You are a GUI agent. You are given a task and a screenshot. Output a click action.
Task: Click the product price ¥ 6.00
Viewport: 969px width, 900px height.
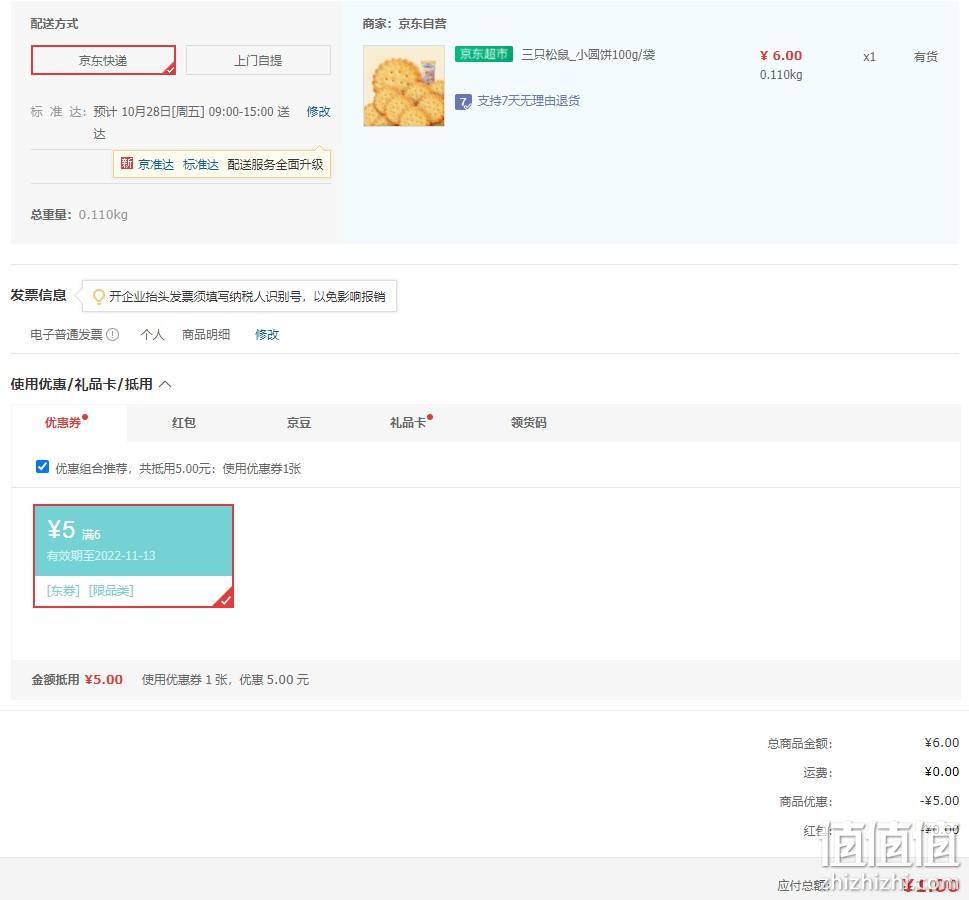click(x=781, y=56)
